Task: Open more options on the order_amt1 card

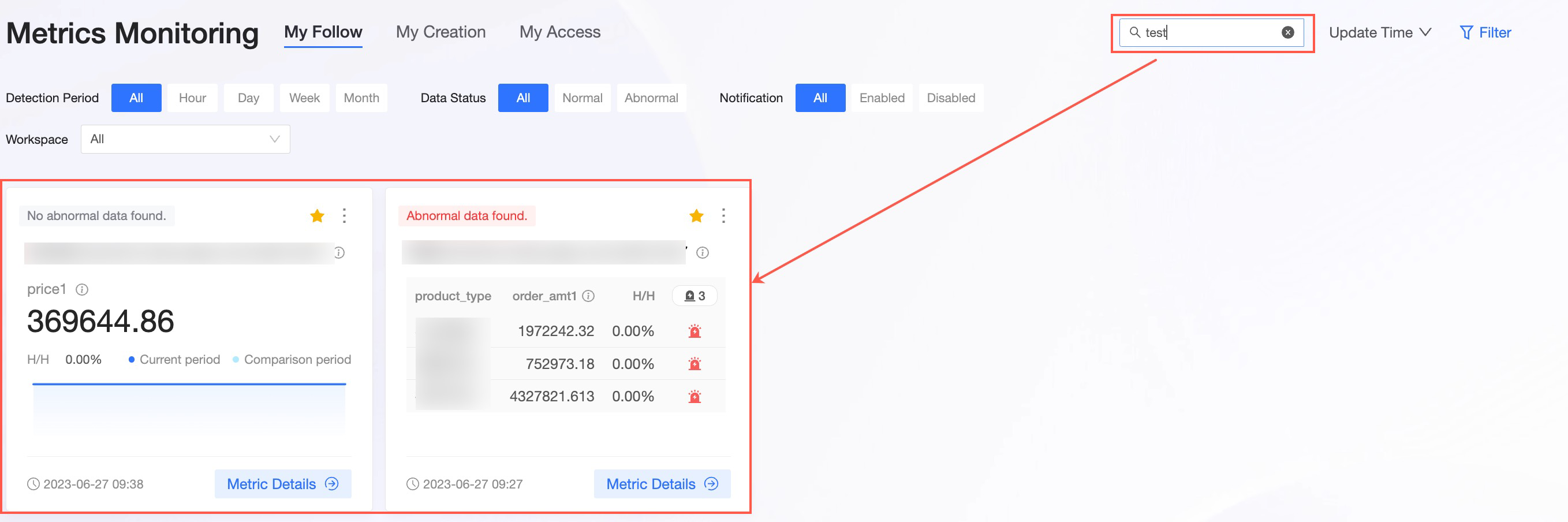Action: (x=724, y=215)
